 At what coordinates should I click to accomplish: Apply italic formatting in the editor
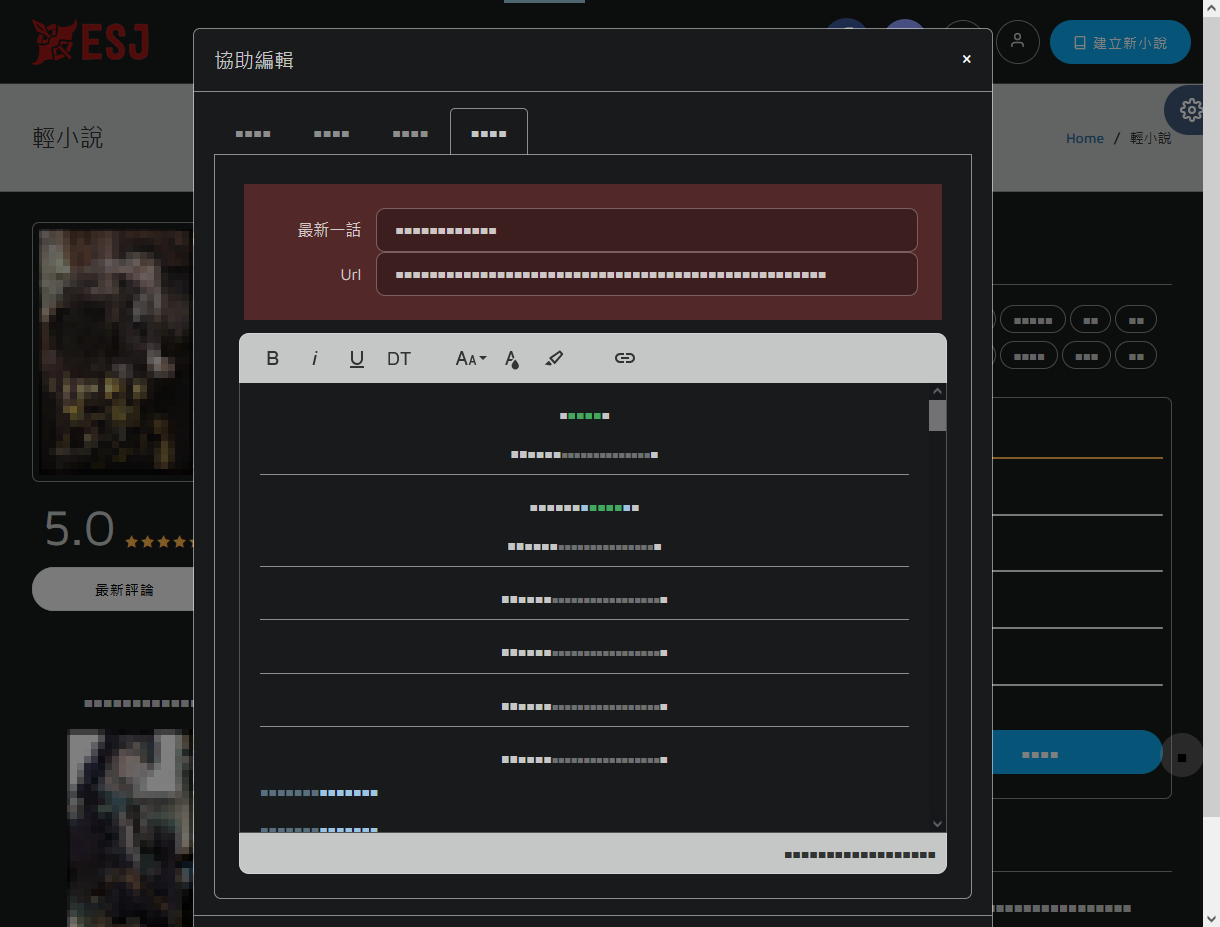point(314,358)
